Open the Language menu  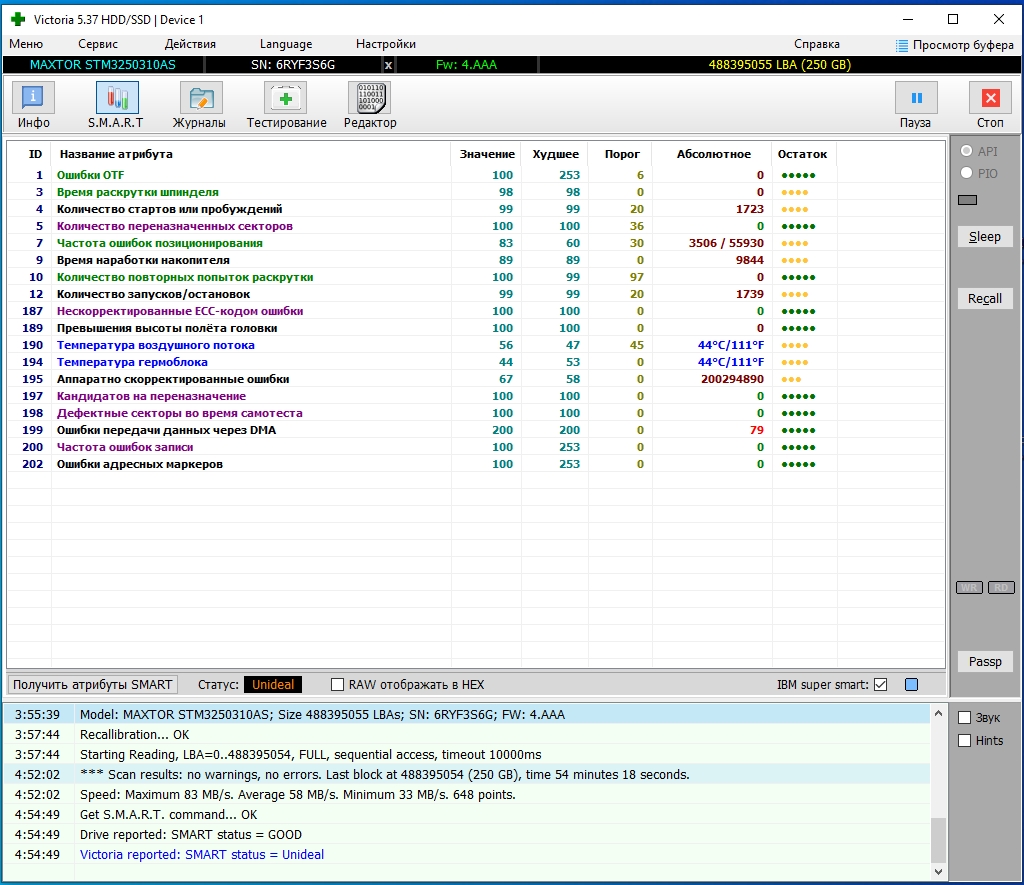286,44
